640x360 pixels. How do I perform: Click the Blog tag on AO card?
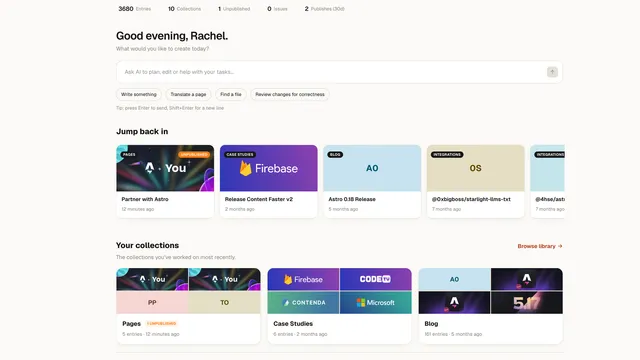click(x=335, y=155)
